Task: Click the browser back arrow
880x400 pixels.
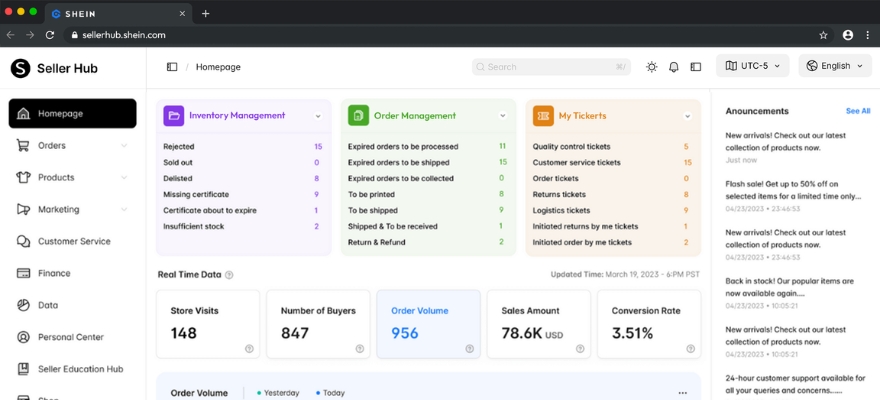Action: [11, 35]
